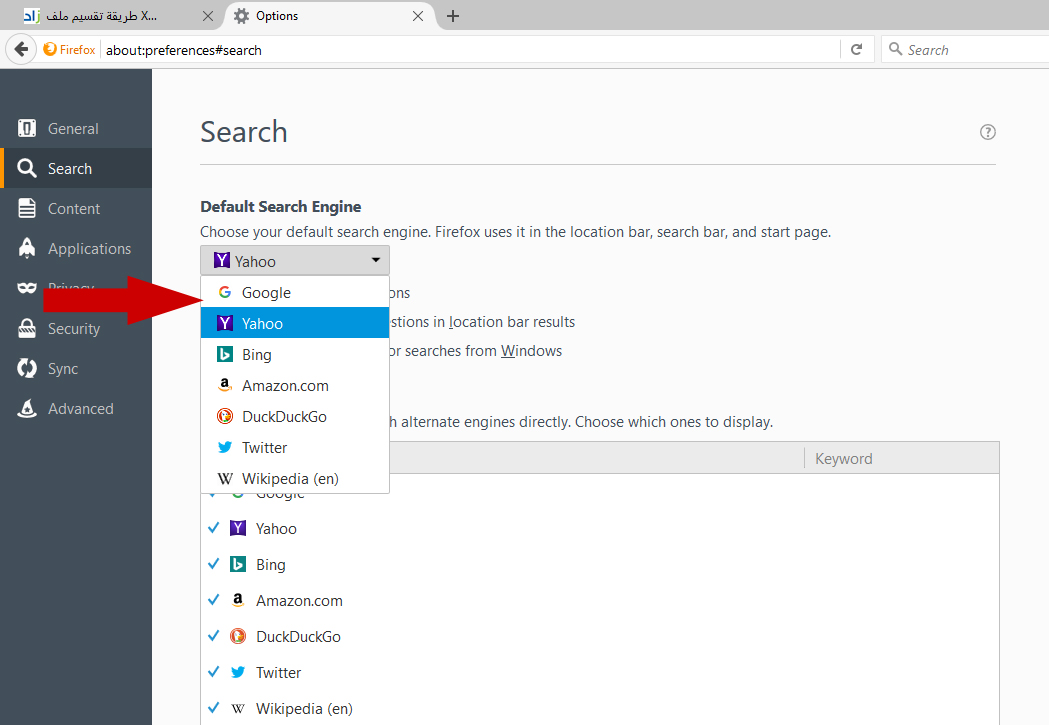Click the Default Search Engine heading
Screen dimensions: 1049x725
281,207
